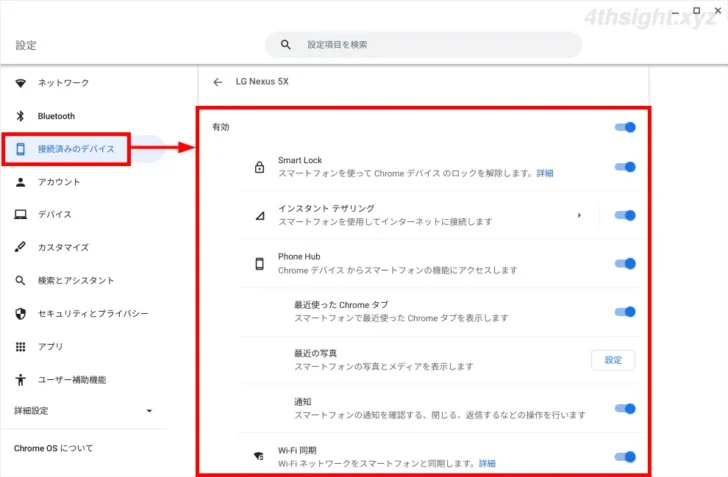Click the Wi-Fi sync icon

[259, 456]
